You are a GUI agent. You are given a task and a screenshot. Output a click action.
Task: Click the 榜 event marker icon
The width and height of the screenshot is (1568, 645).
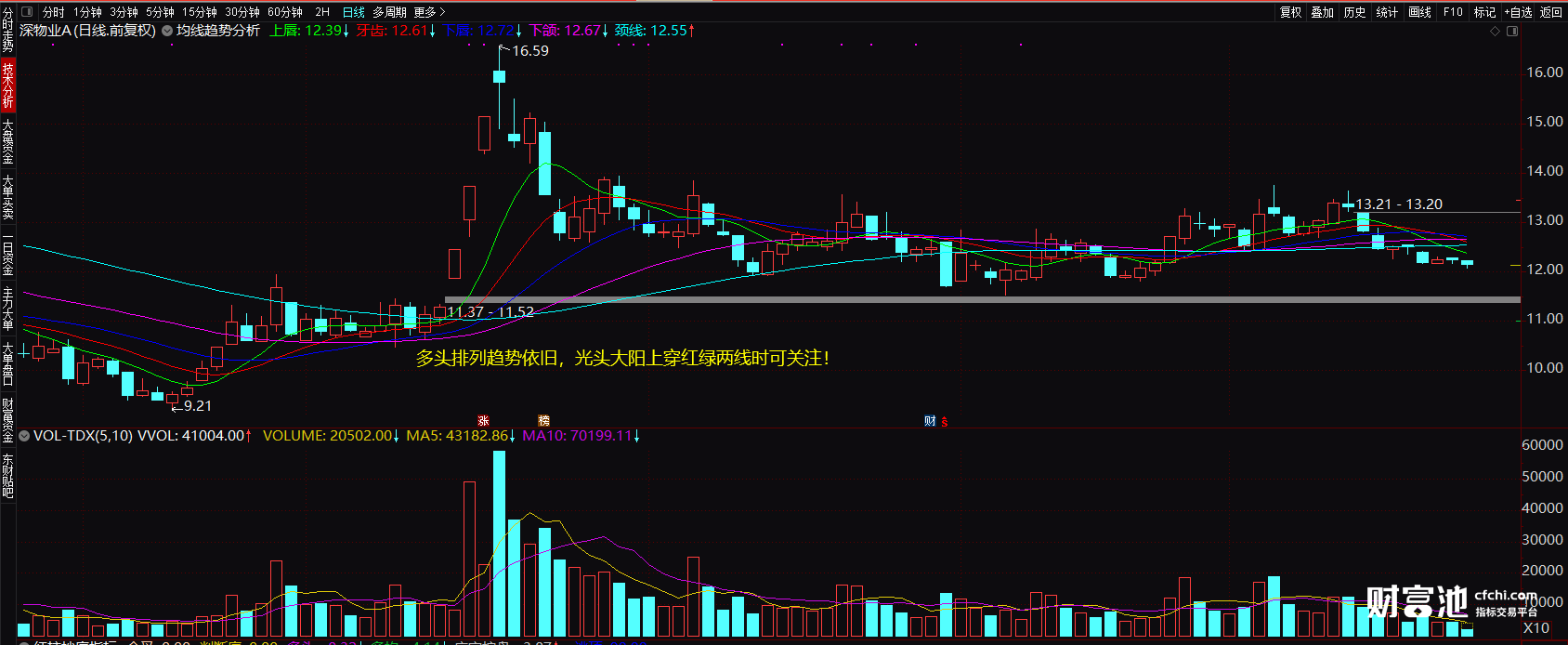(544, 421)
